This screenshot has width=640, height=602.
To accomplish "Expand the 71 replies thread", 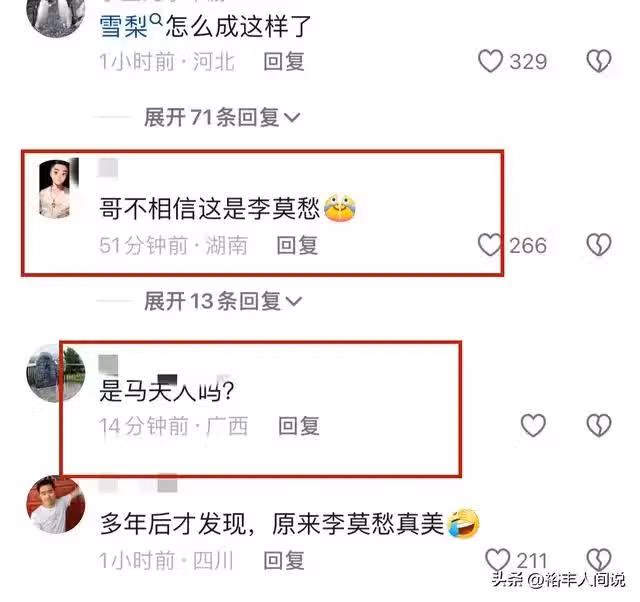I will (222, 118).
